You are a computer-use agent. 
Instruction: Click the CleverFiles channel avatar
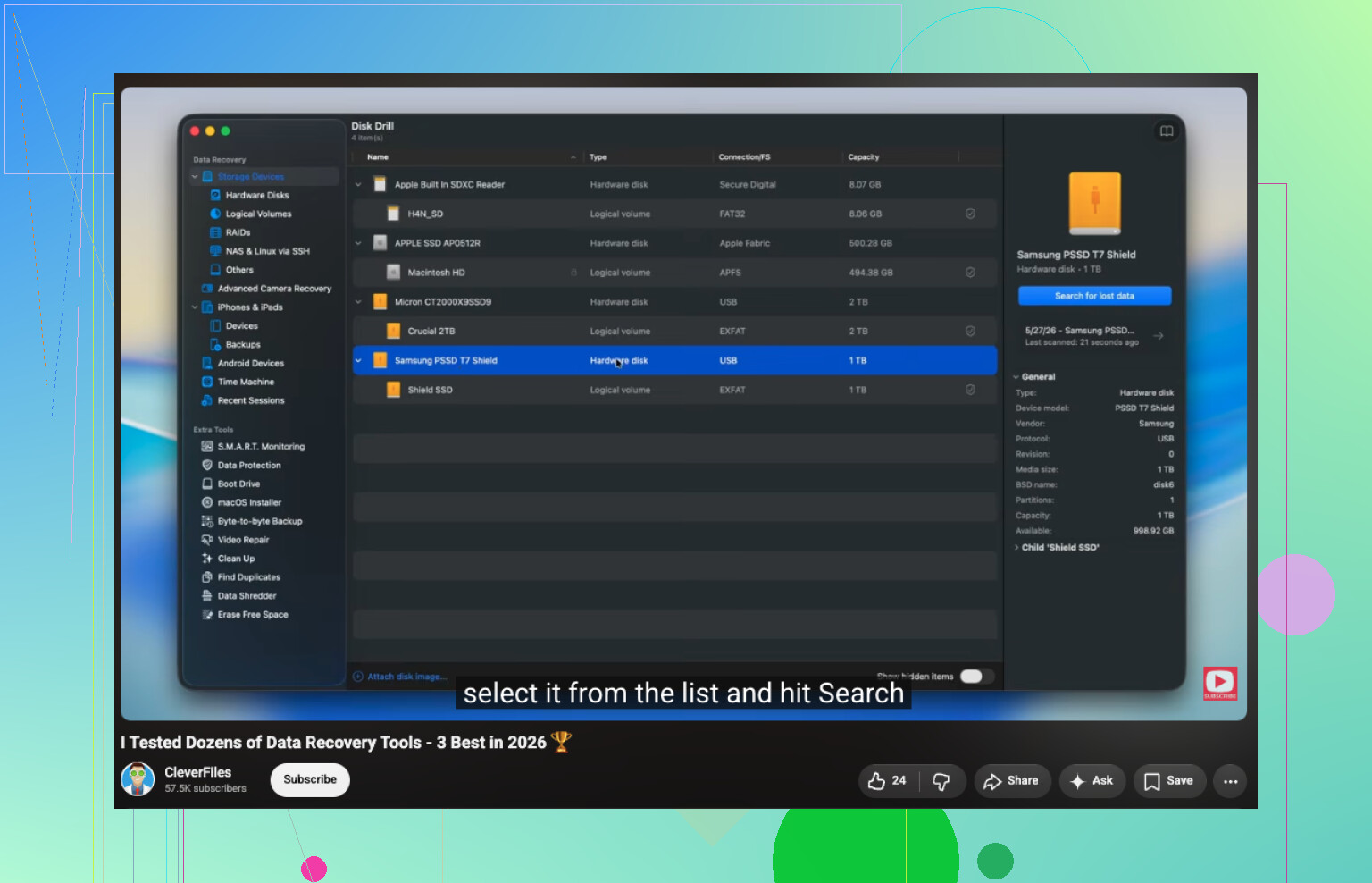click(138, 779)
